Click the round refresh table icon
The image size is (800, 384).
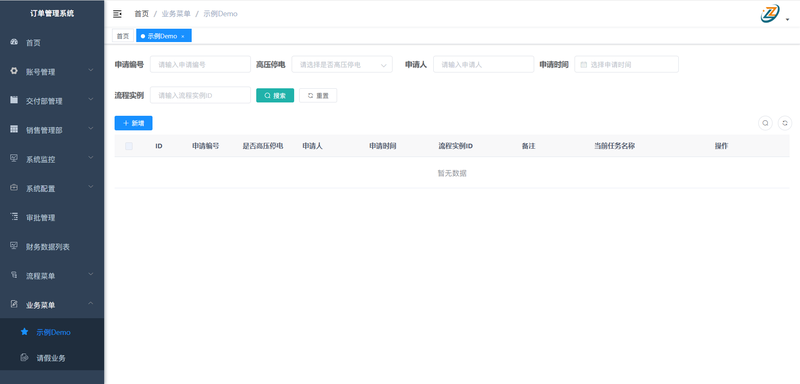pos(785,123)
